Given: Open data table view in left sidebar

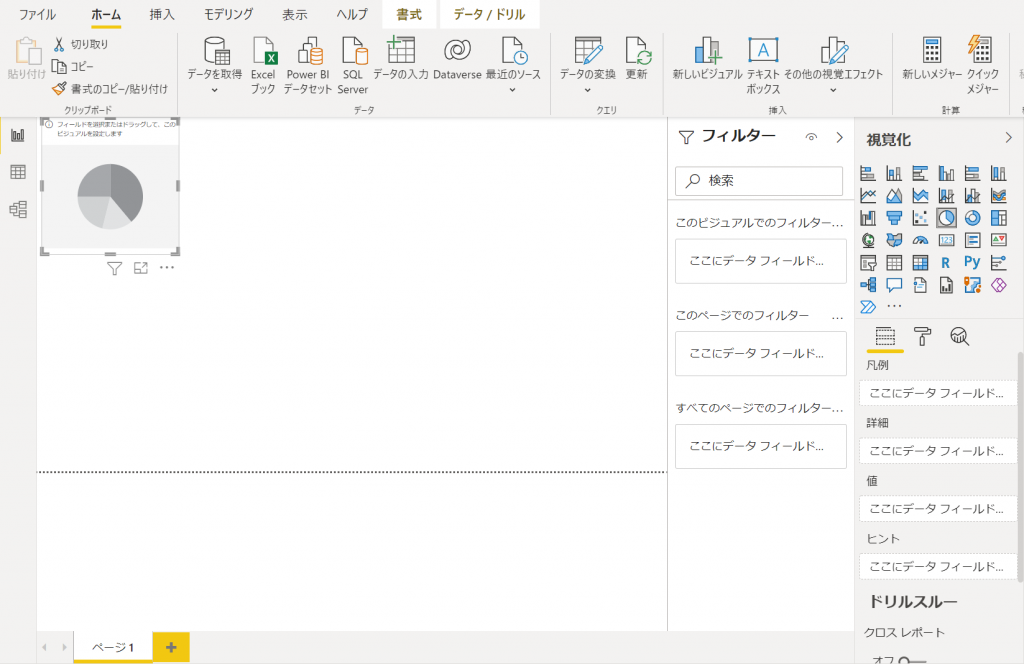Looking at the screenshot, I should 18,172.
